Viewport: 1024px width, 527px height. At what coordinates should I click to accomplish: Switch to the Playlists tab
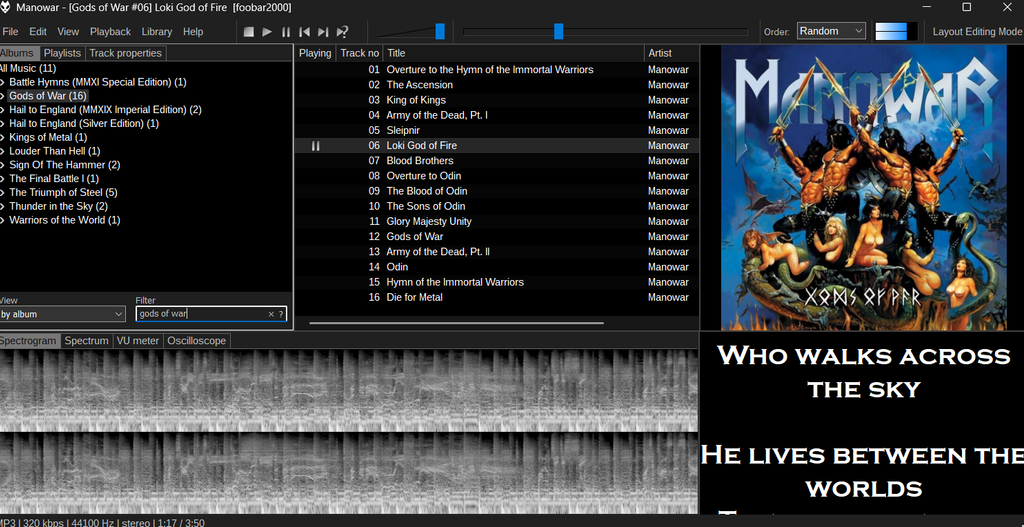[62, 53]
